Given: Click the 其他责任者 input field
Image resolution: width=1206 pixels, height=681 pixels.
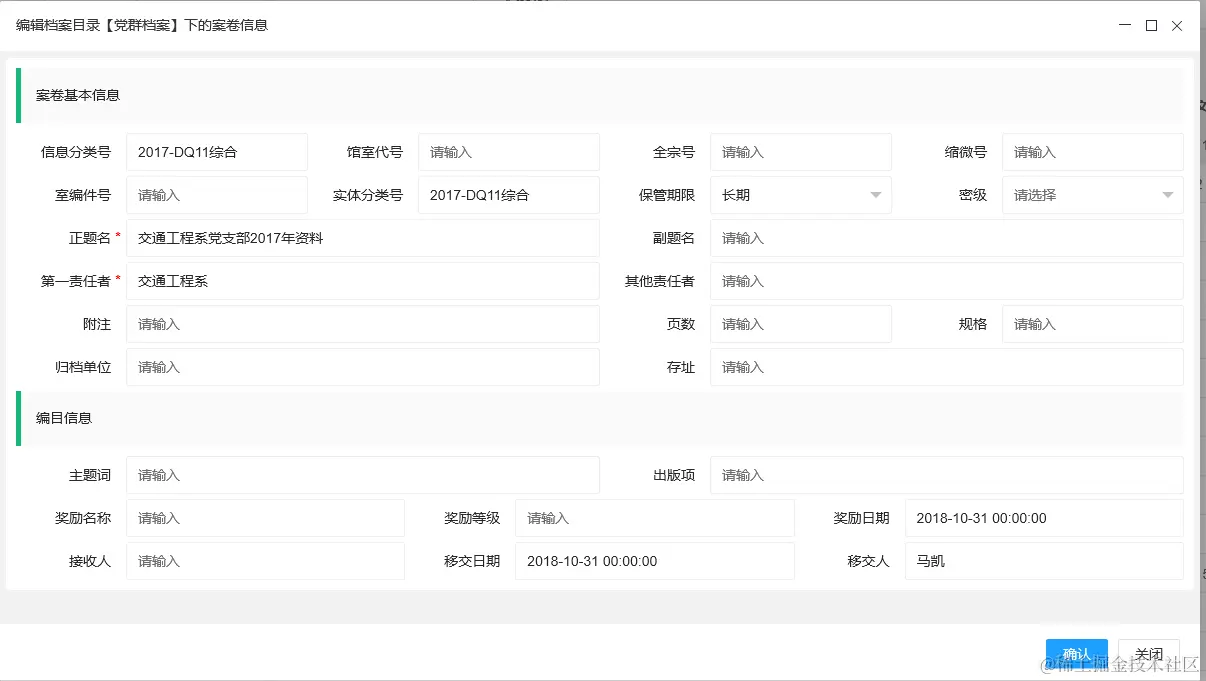Looking at the screenshot, I should tap(945, 281).
